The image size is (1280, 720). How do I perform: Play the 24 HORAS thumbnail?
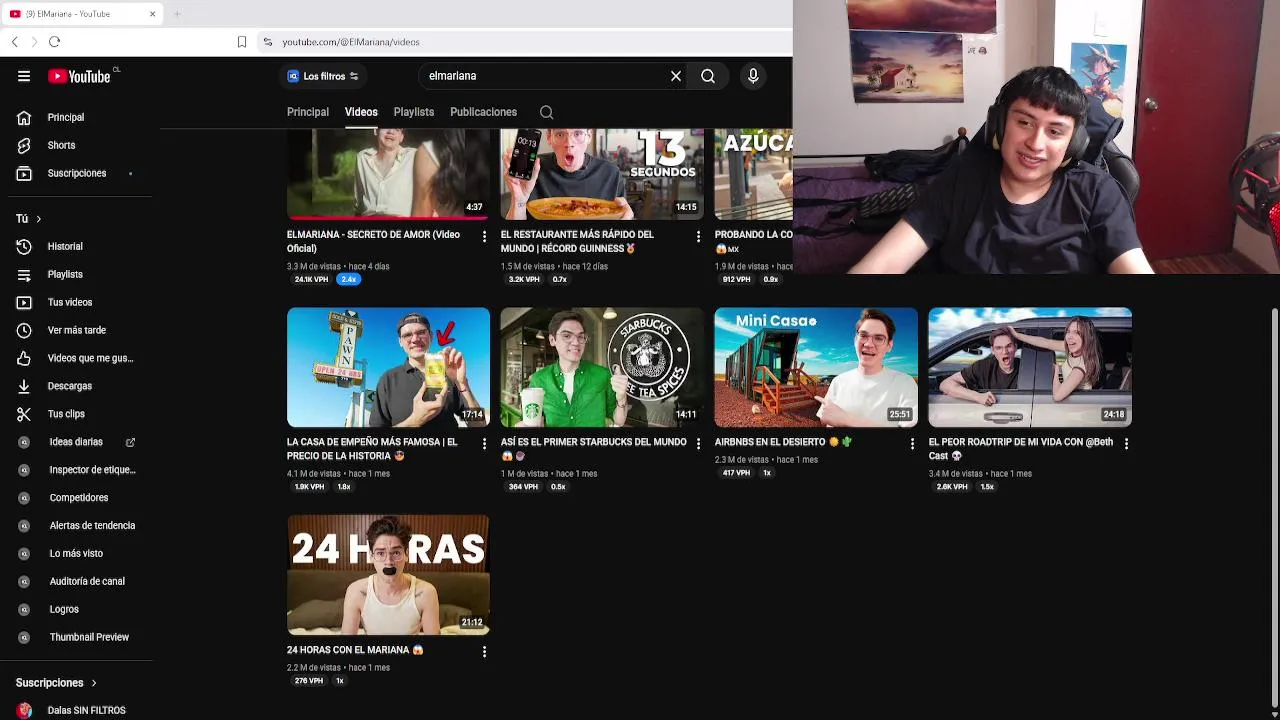click(388, 575)
